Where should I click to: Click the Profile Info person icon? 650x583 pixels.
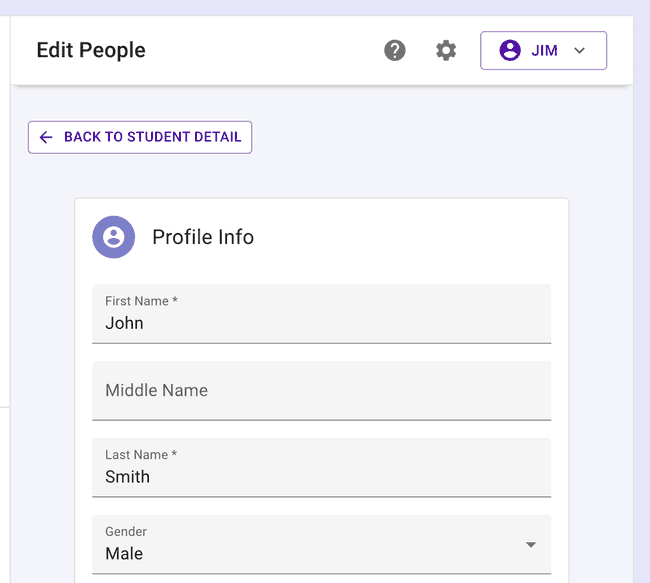114,237
